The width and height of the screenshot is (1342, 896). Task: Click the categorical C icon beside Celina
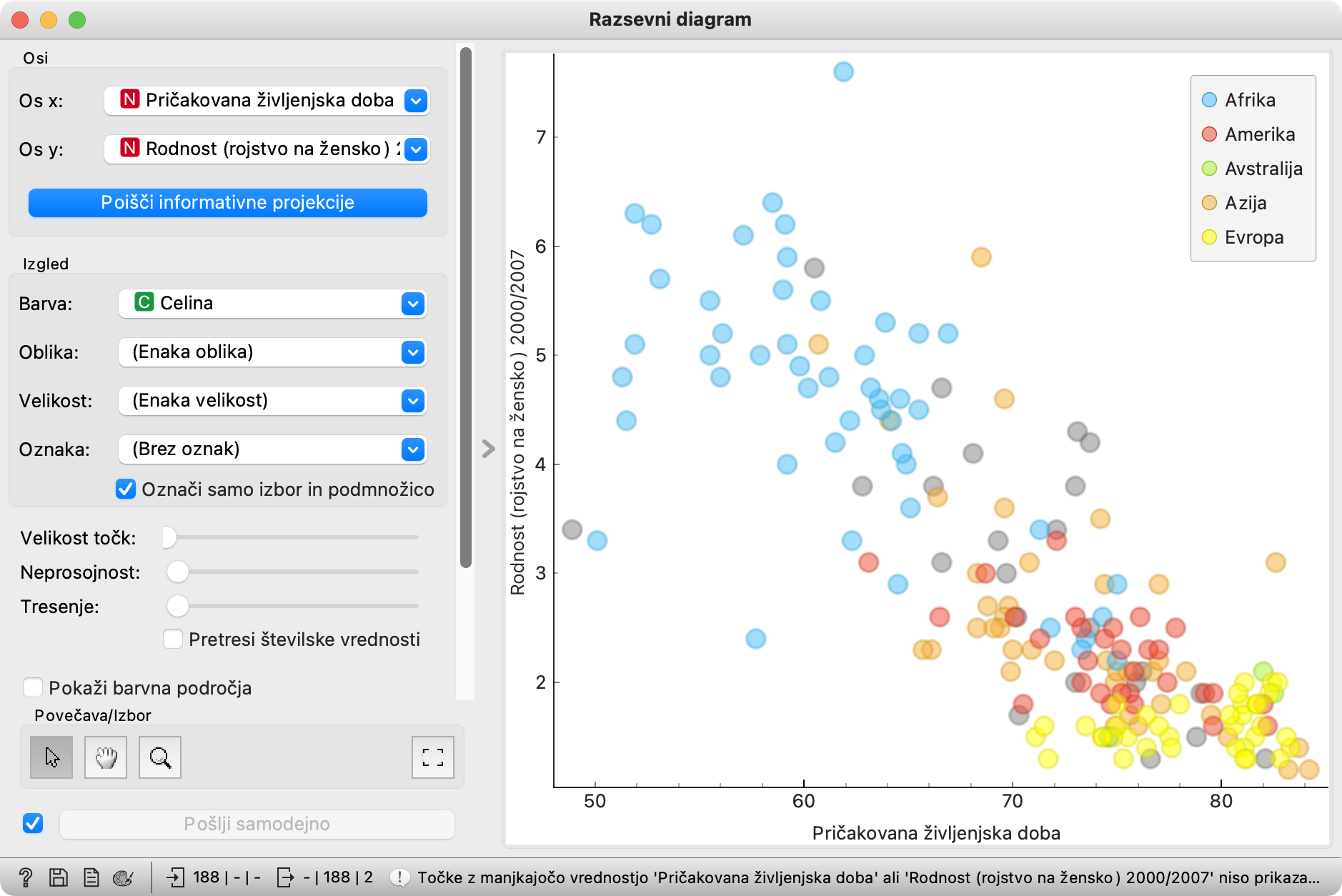click(x=144, y=302)
